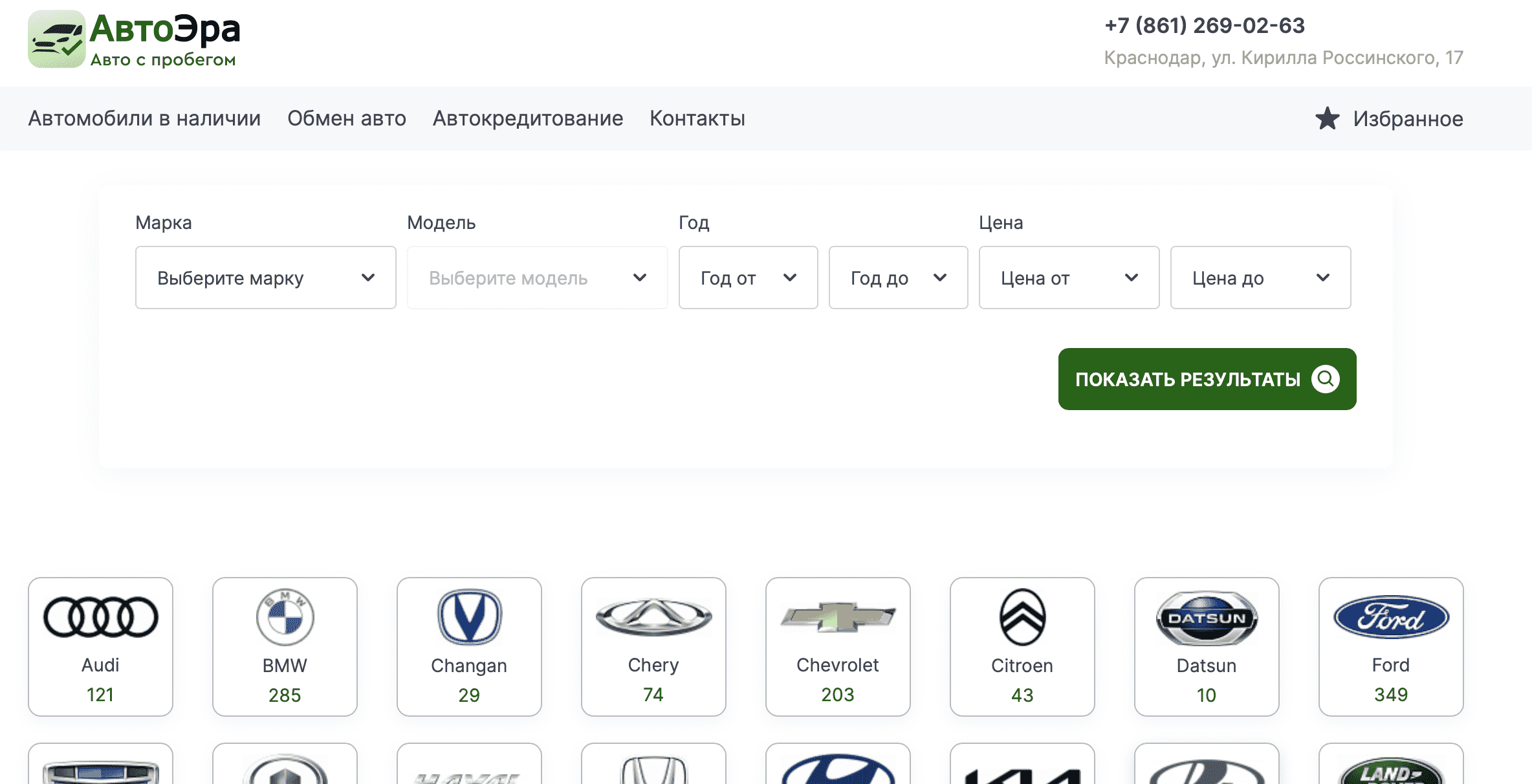The image size is (1532, 784).
Task: Expand the 'Выберите марку' dropdown
Action: pyautogui.click(x=265, y=278)
